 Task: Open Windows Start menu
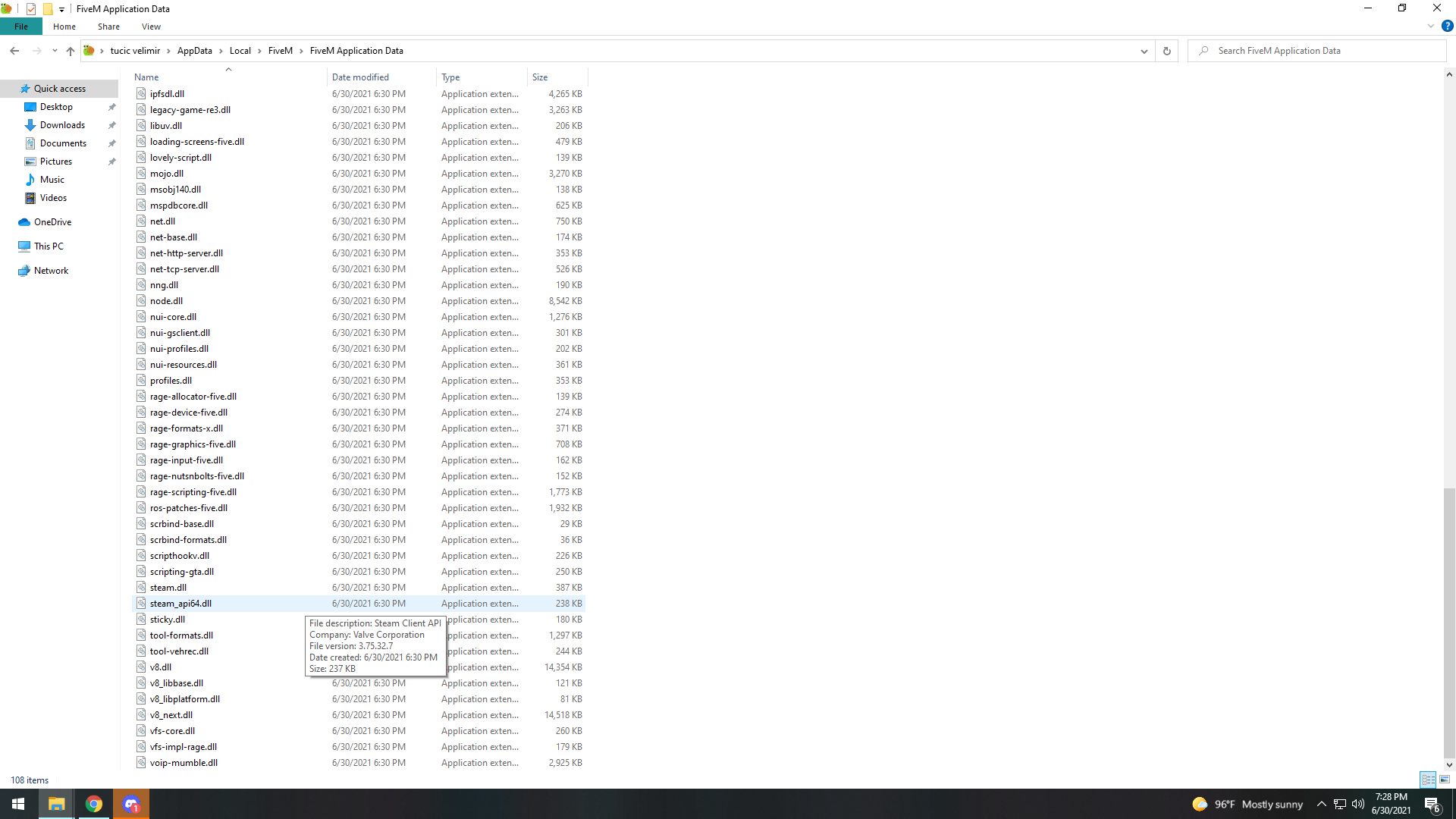click(18, 804)
